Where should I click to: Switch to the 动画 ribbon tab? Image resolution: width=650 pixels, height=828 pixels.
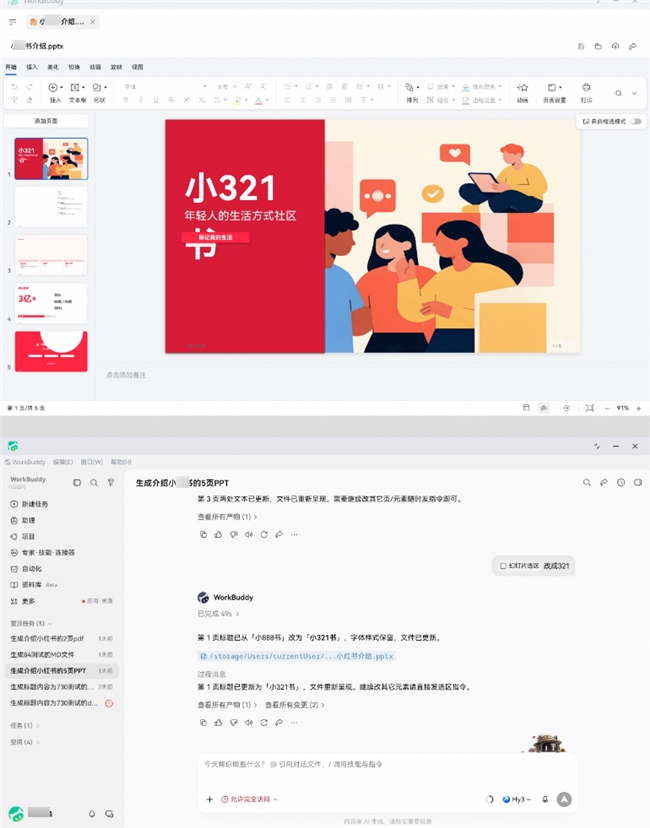coord(95,67)
